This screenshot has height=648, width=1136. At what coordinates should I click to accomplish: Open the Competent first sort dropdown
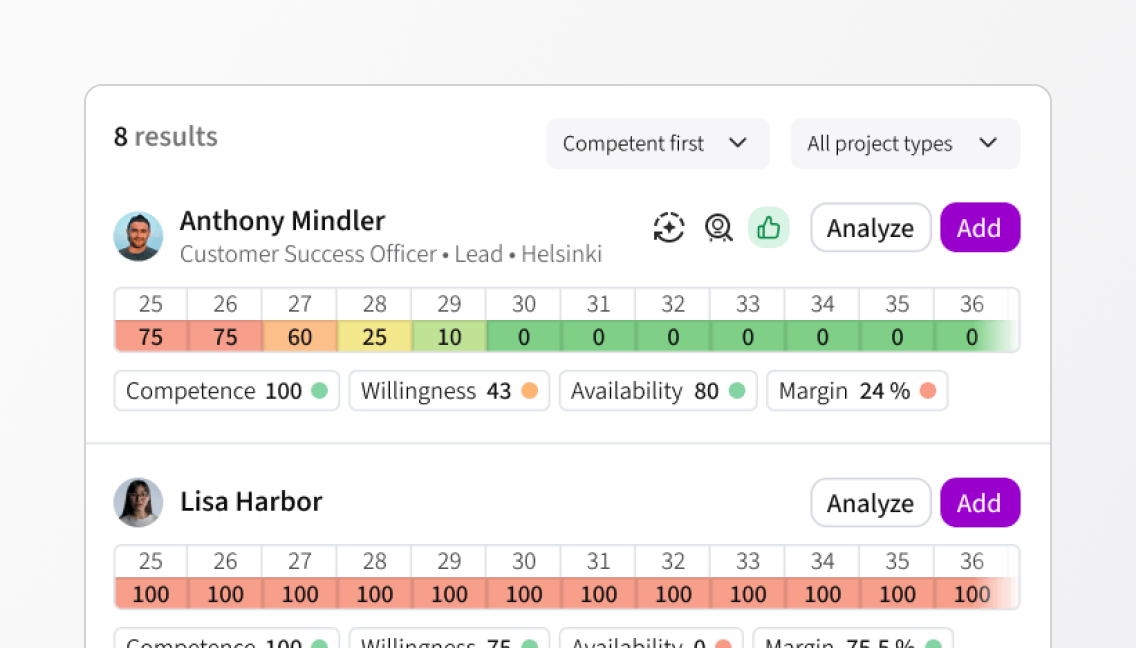[658, 144]
